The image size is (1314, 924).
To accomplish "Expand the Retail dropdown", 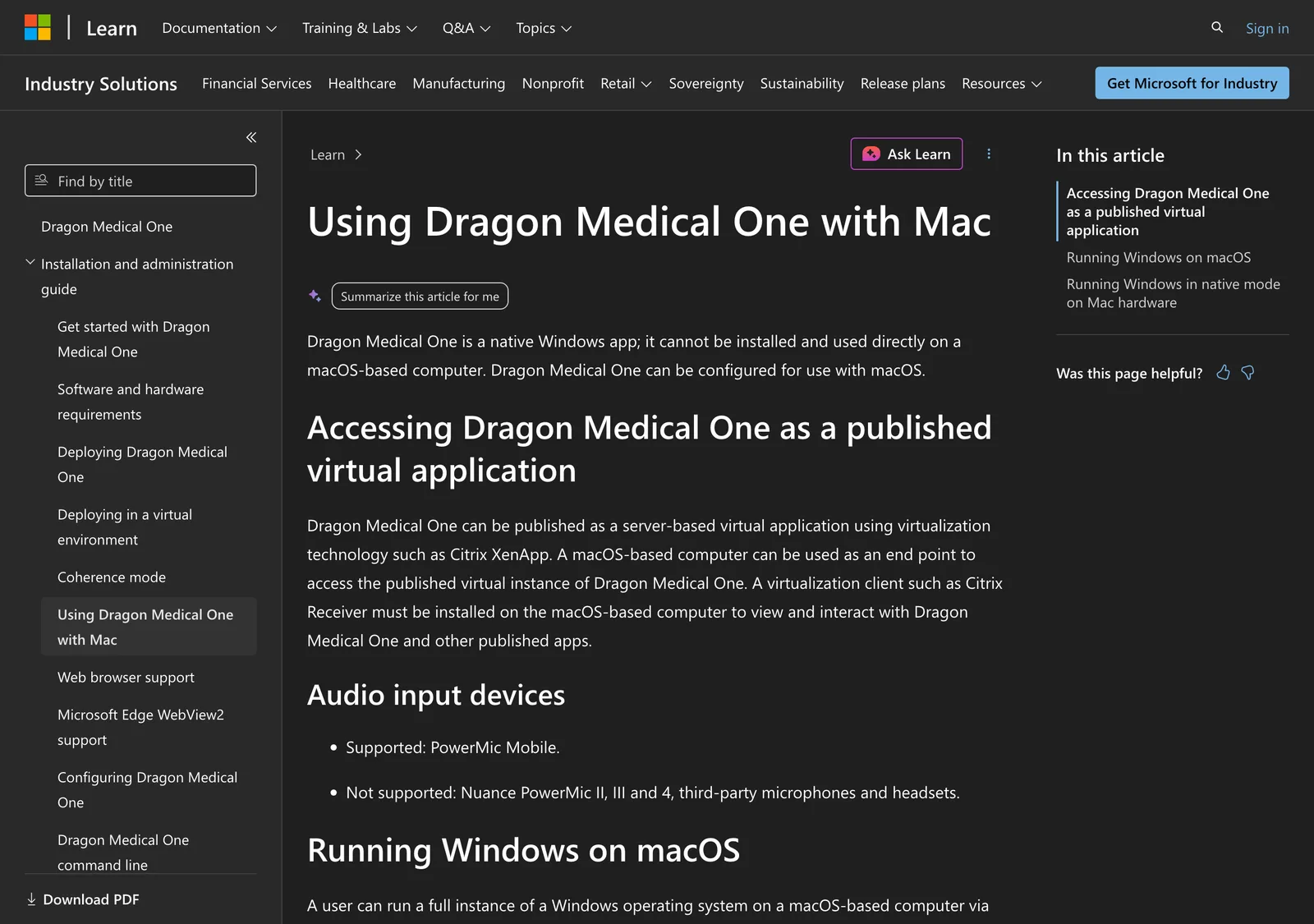I will click(x=626, y=84).
